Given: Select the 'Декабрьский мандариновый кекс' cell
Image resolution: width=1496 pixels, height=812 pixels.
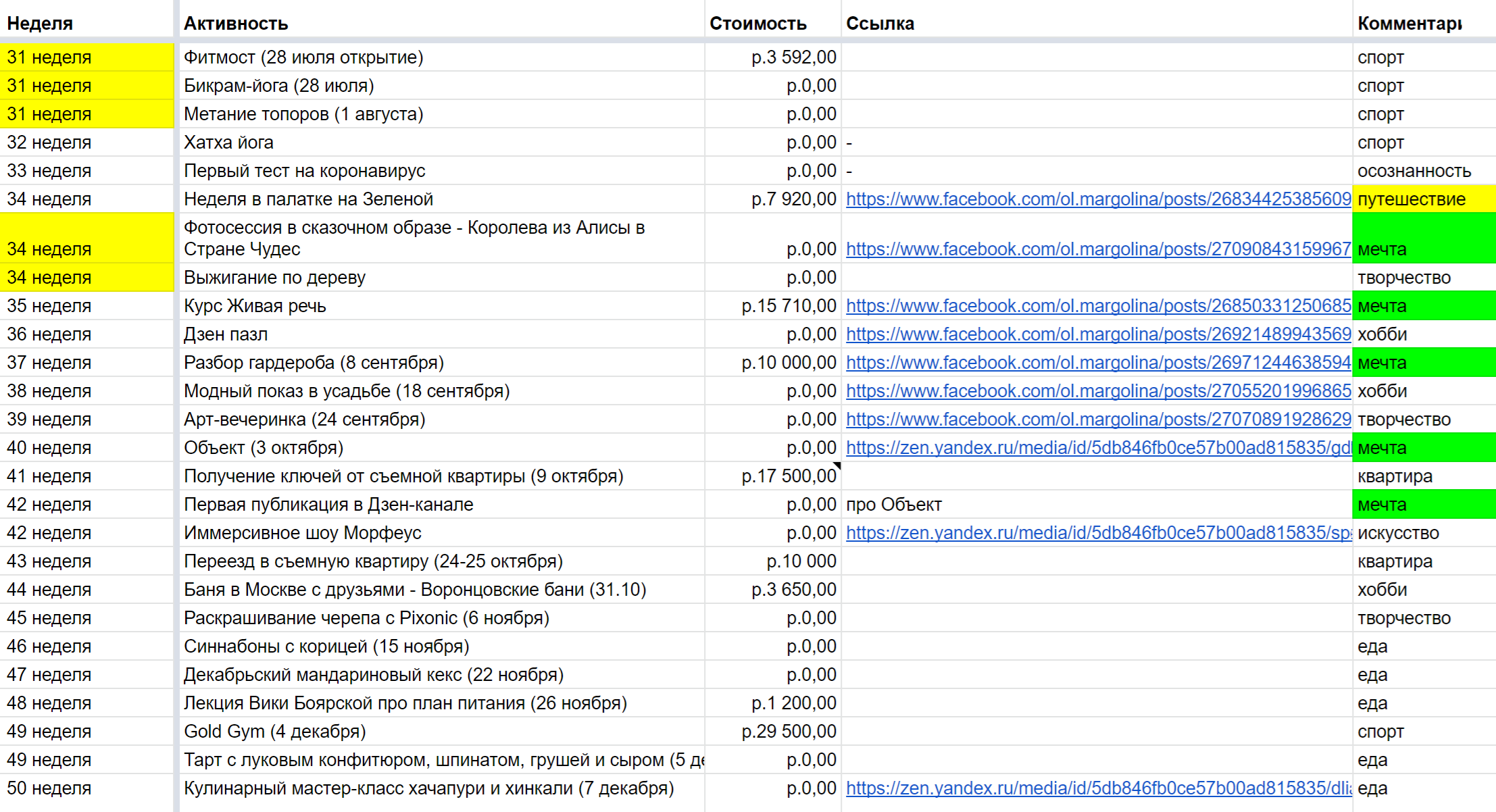Looking at the screenshot, I should pyautogui.click(x=442, y=675).
